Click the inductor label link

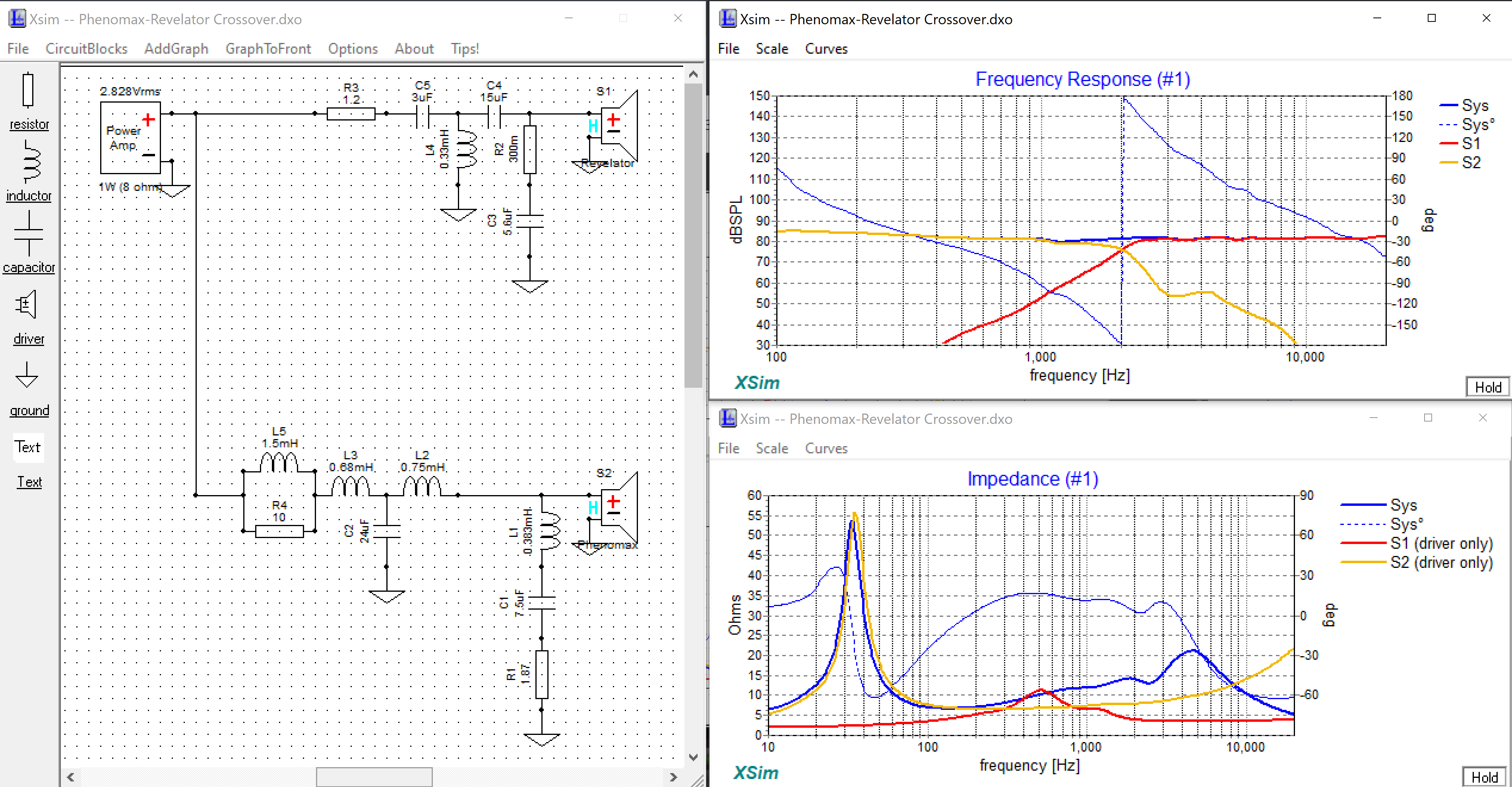click(x=29, y=196)
